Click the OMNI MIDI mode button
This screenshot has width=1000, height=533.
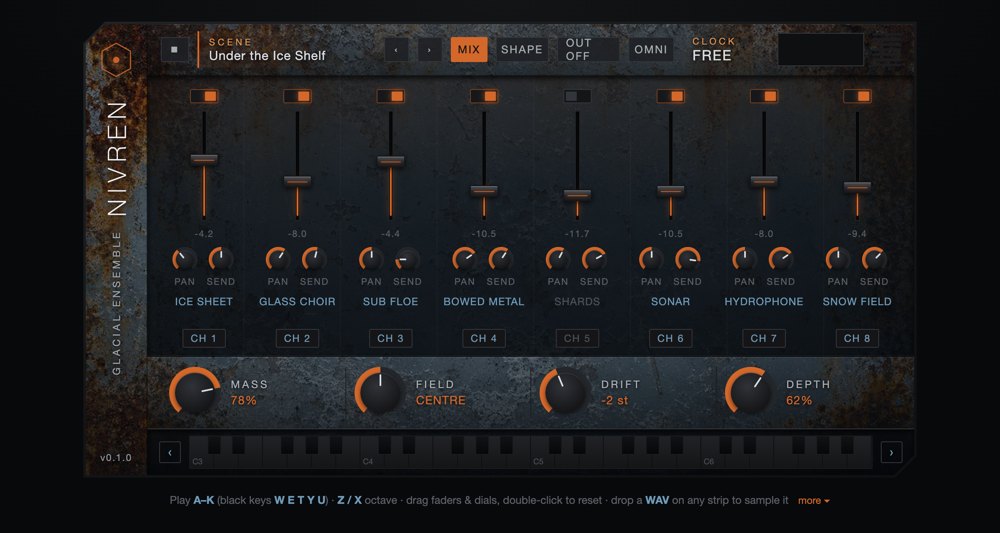[651, 50]
